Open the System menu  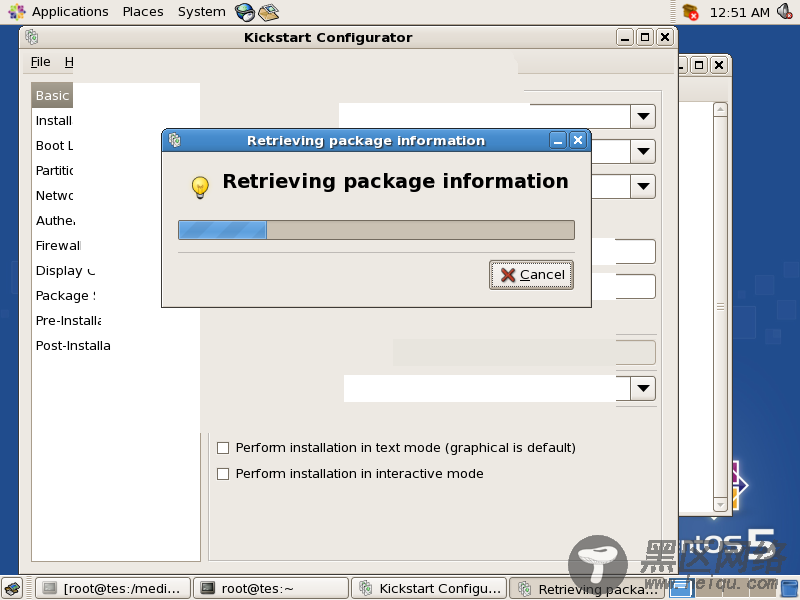202,12
